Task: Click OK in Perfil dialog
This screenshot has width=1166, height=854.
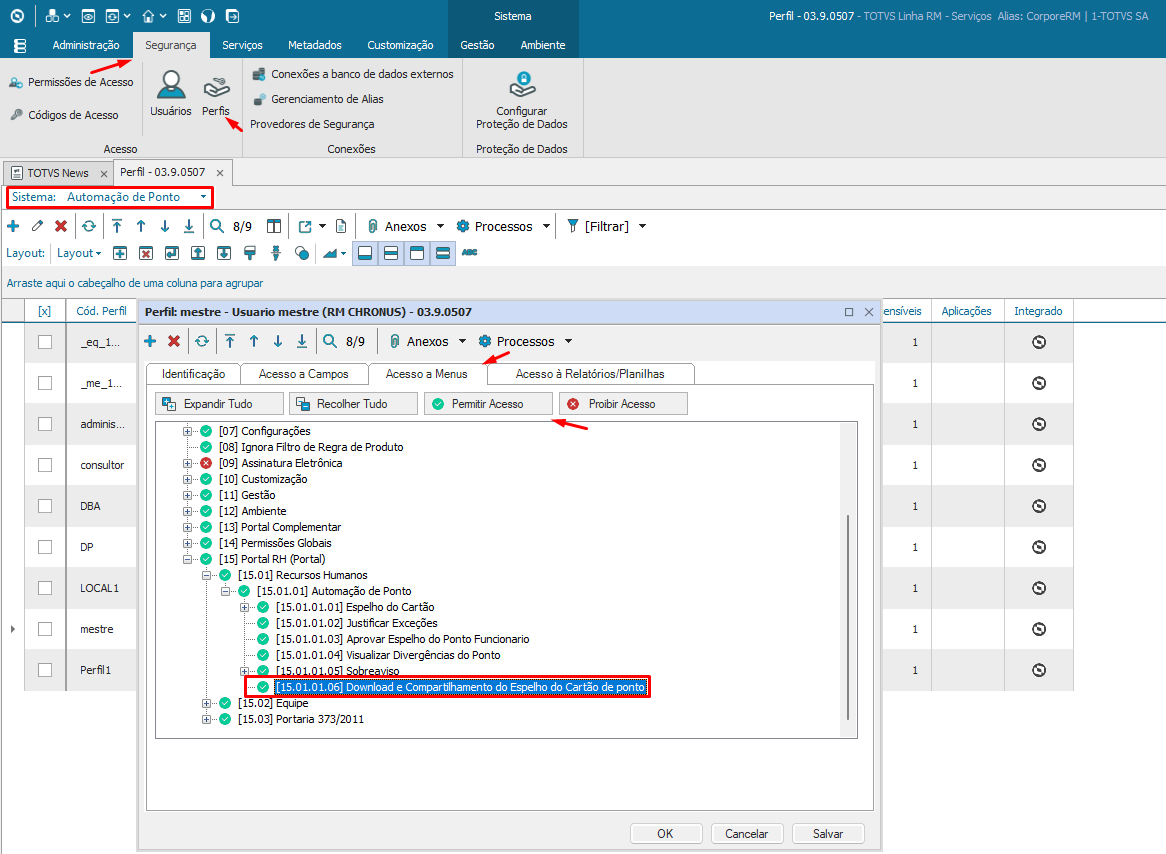Action: pos(666,834)
